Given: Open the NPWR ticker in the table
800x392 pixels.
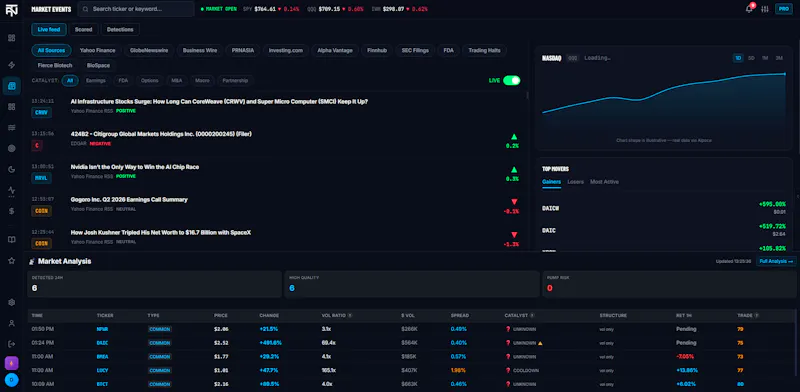Looking at the screenshot, I should (102, 329).
